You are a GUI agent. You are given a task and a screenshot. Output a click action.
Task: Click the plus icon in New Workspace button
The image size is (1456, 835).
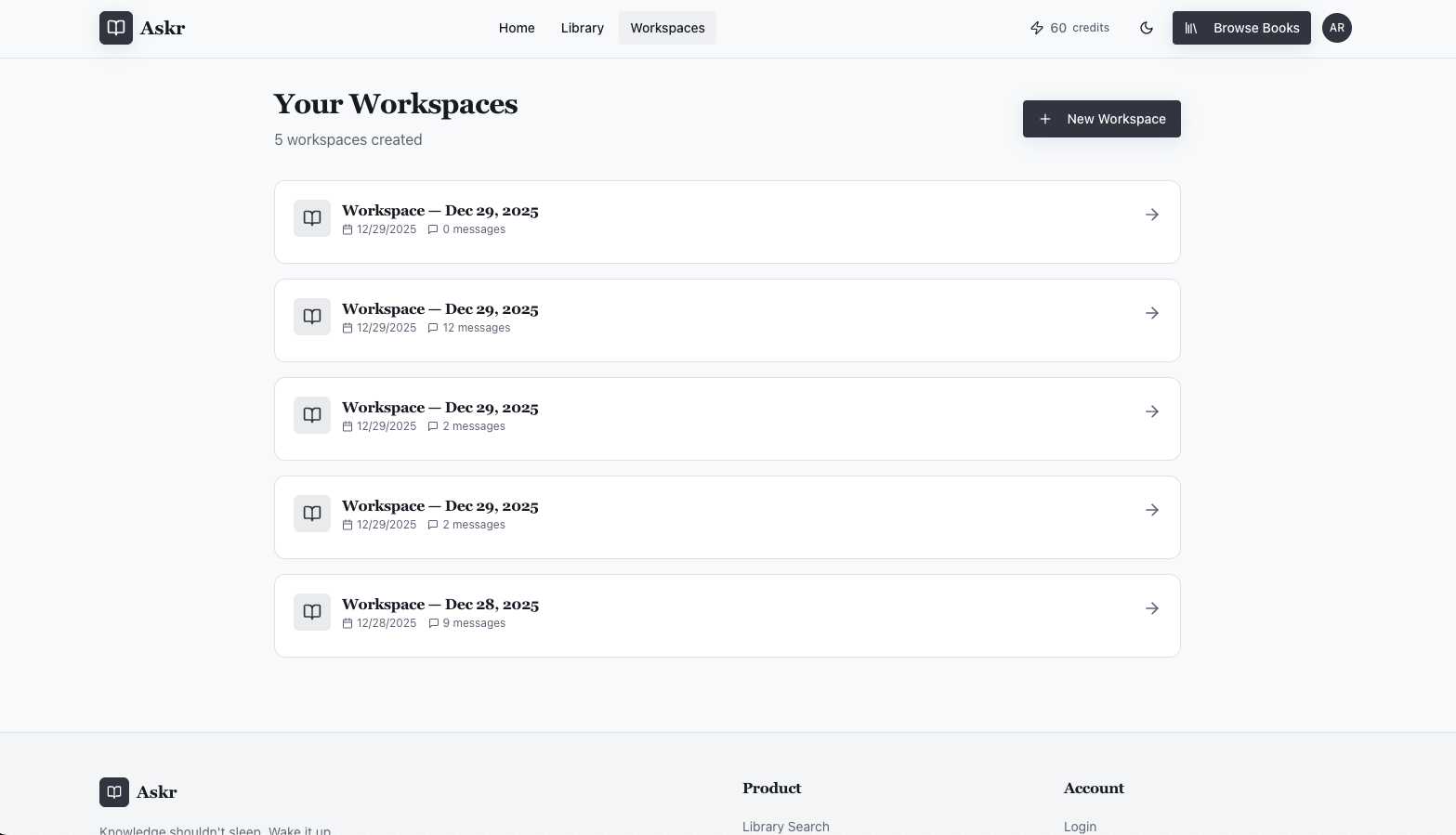(1045, 119)
